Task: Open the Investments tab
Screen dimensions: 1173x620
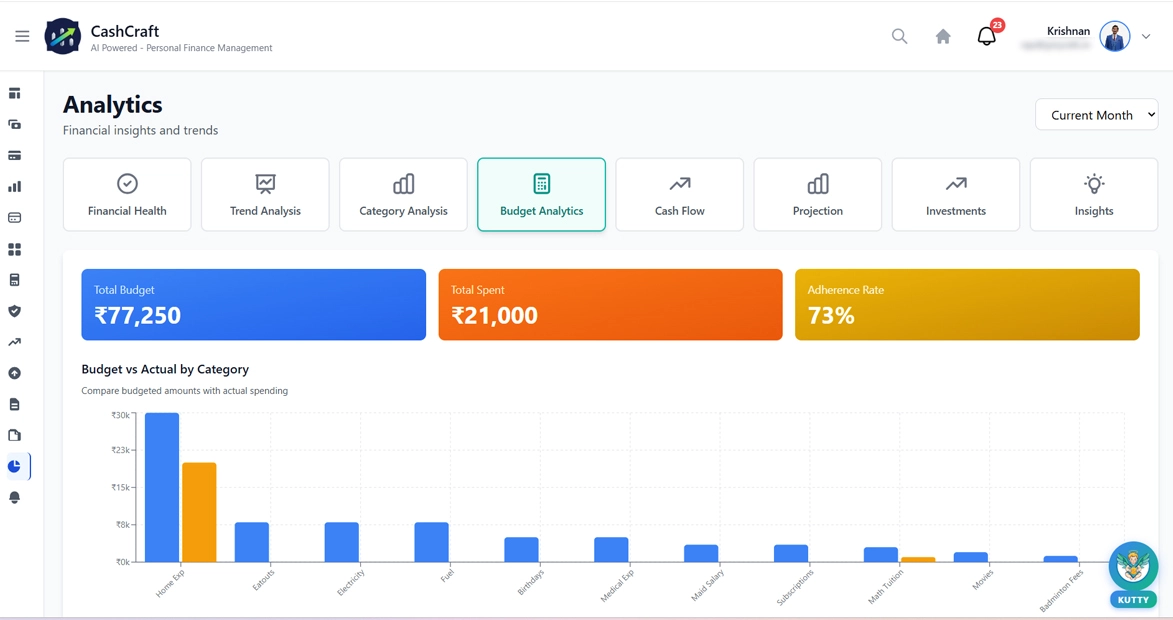Action: point(956,194)
